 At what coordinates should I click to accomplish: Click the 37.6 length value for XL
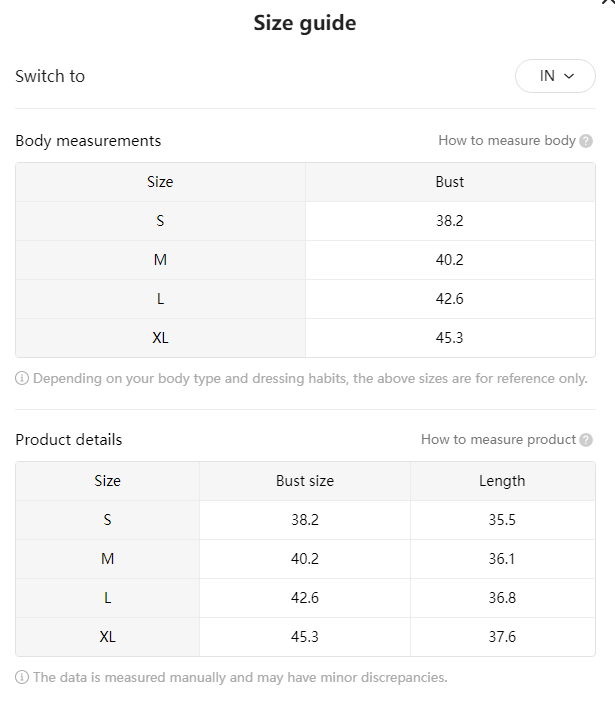502,637
